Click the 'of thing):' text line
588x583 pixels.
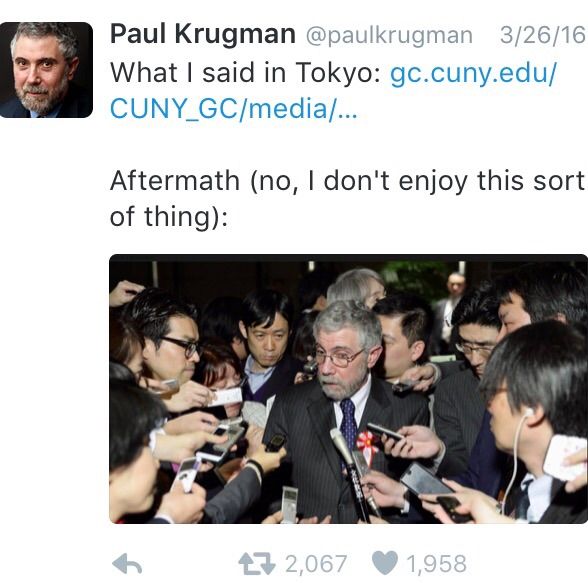(169, 217)
